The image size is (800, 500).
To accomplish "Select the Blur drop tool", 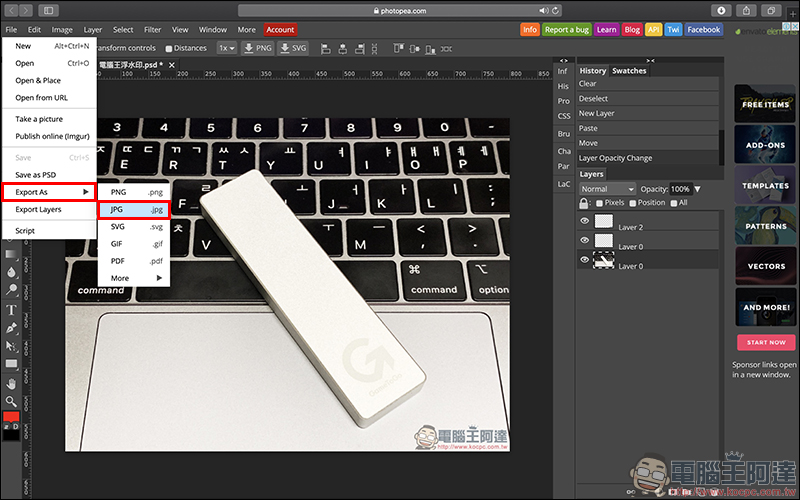I will (11, 272).
